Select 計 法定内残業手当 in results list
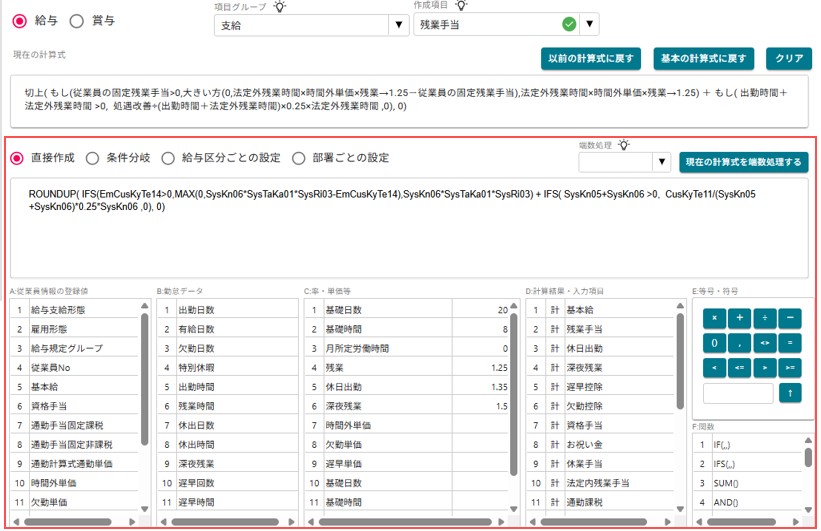Viewport: 821px width, 531px height. pyautogui.click(x=601, y=483)
